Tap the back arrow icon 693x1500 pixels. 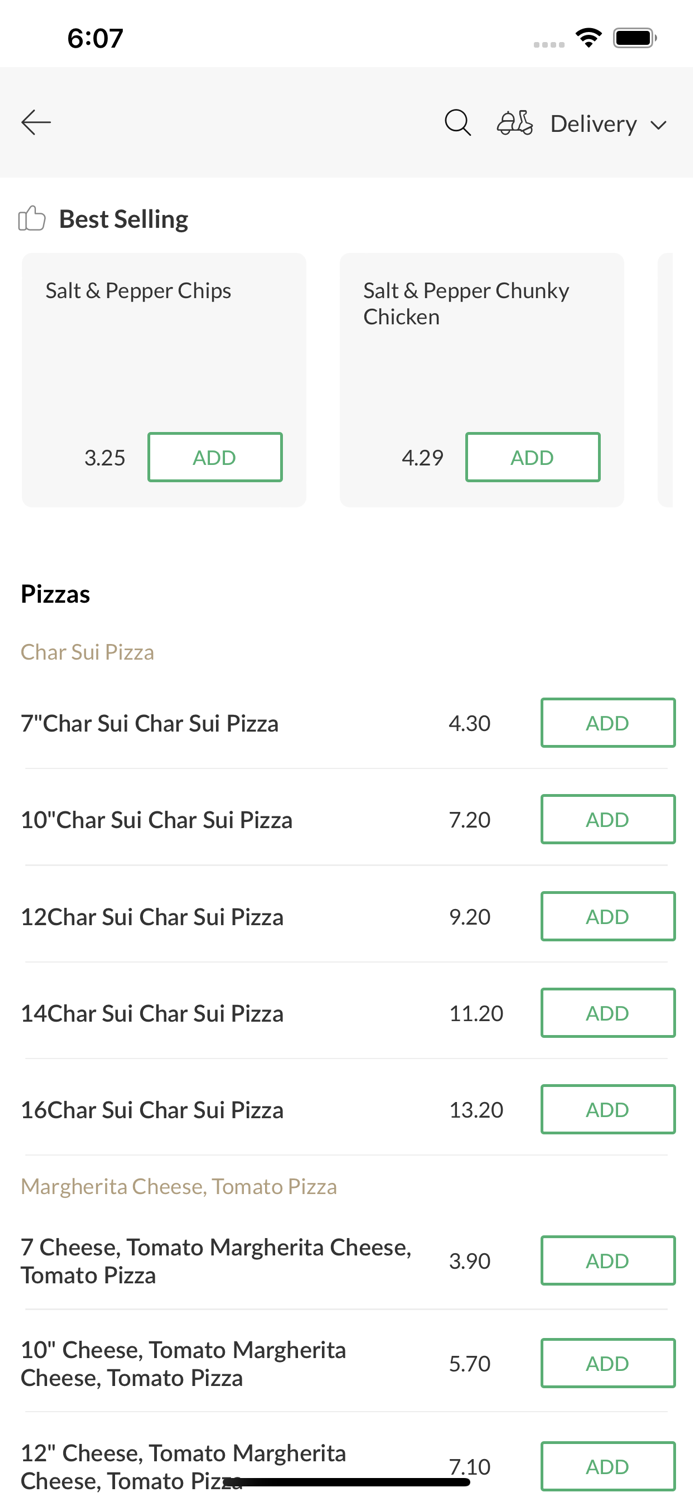click(x=36, y=122)
